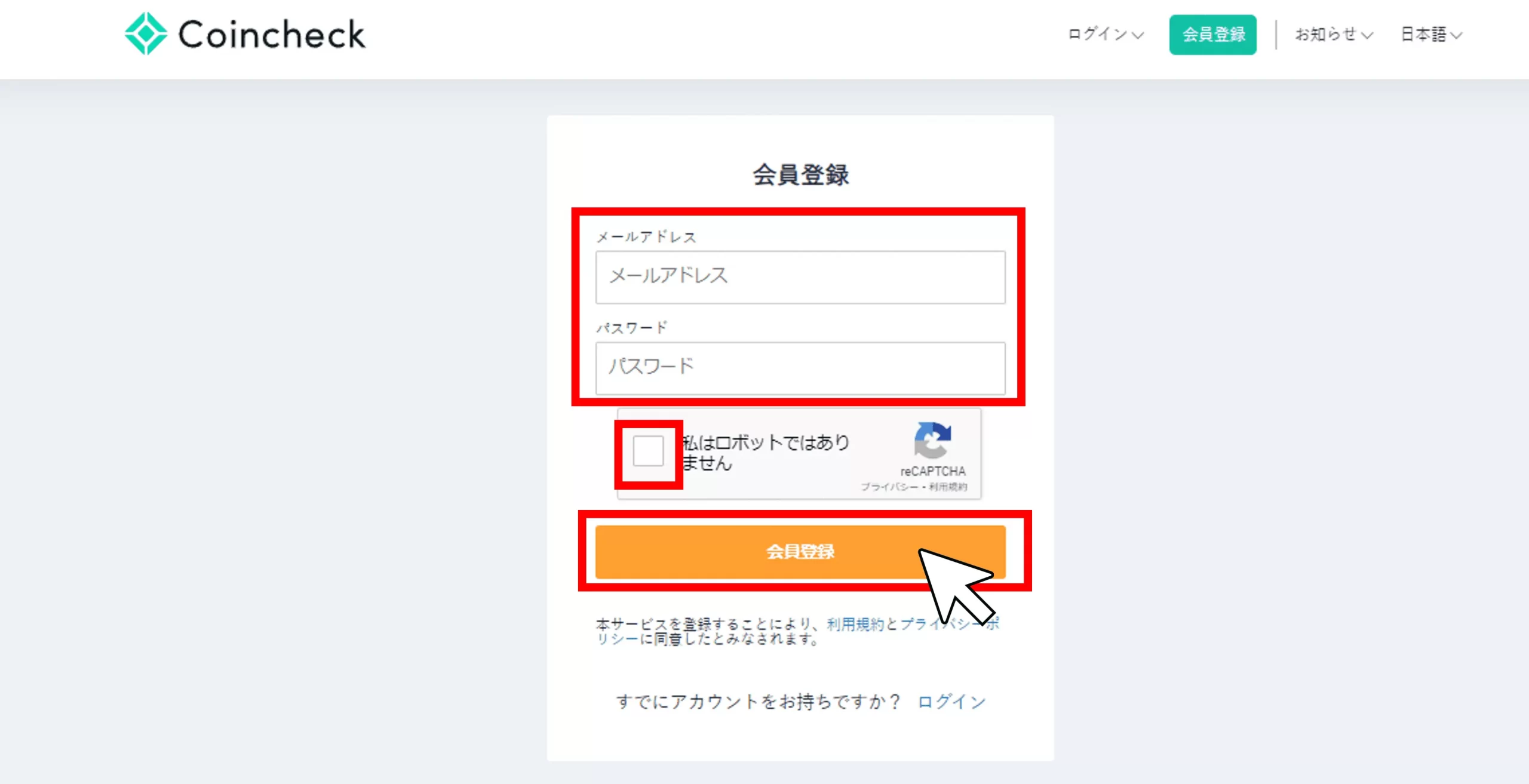Screen dimensions: 1529x784
Task: Click reCAPTCHA プライバシー small link
Action: [889, 487]
